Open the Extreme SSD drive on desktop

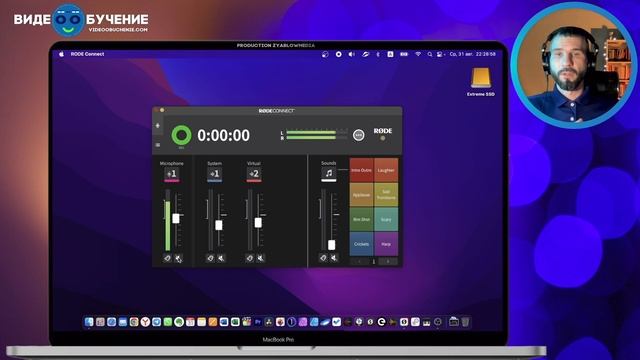(481, 82)
